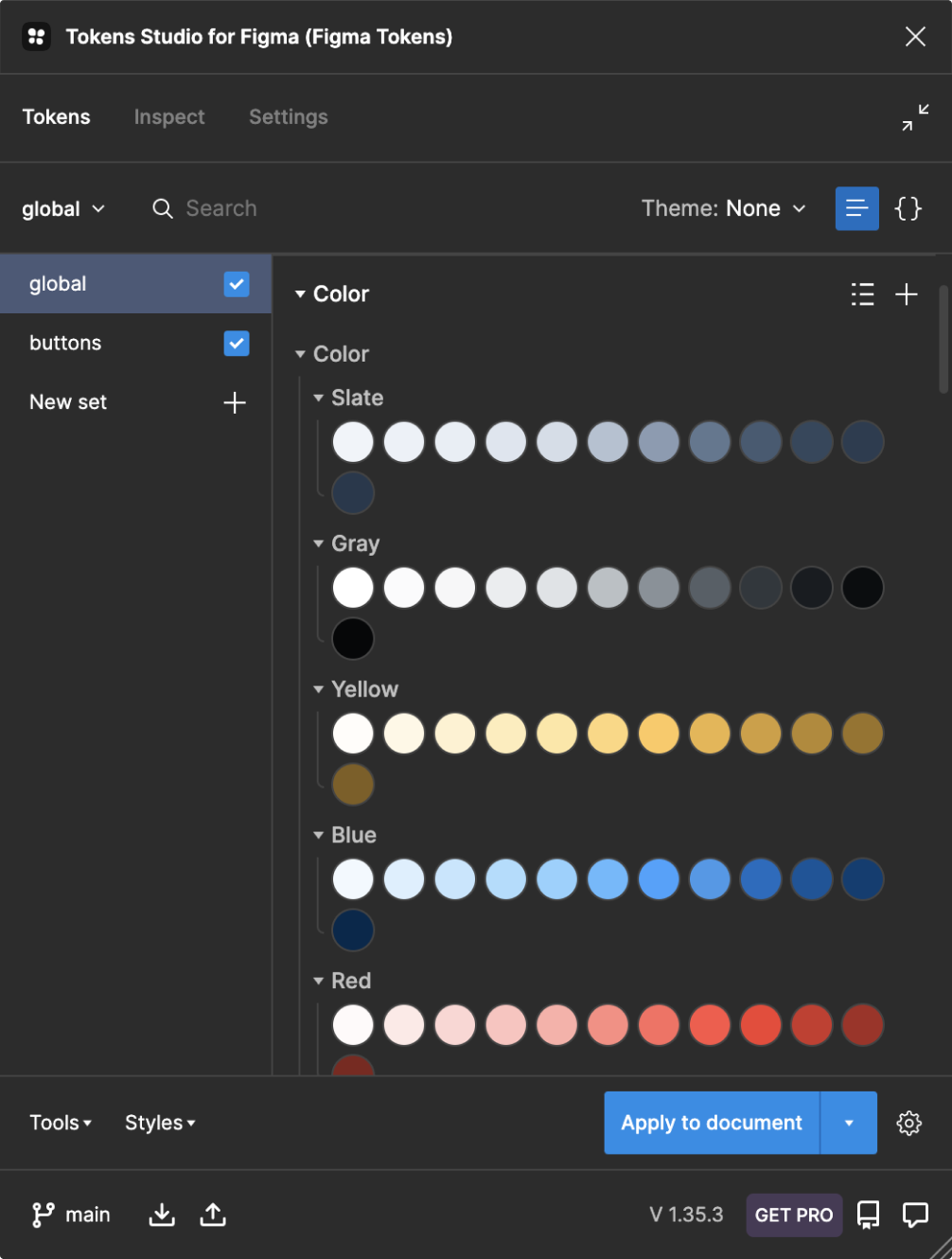Select the black Gray swatch on second row
Screen dimensions: 952x1259
(x=353, y=639)
